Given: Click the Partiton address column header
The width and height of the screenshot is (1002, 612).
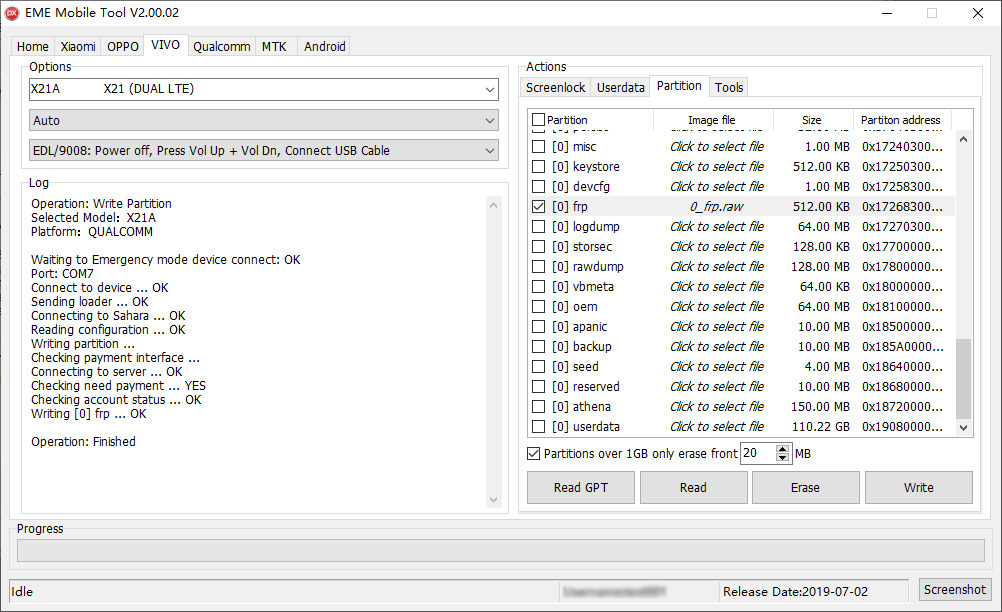Looking at the screenshot, I should pyautogui.click(x=901, y=120).
